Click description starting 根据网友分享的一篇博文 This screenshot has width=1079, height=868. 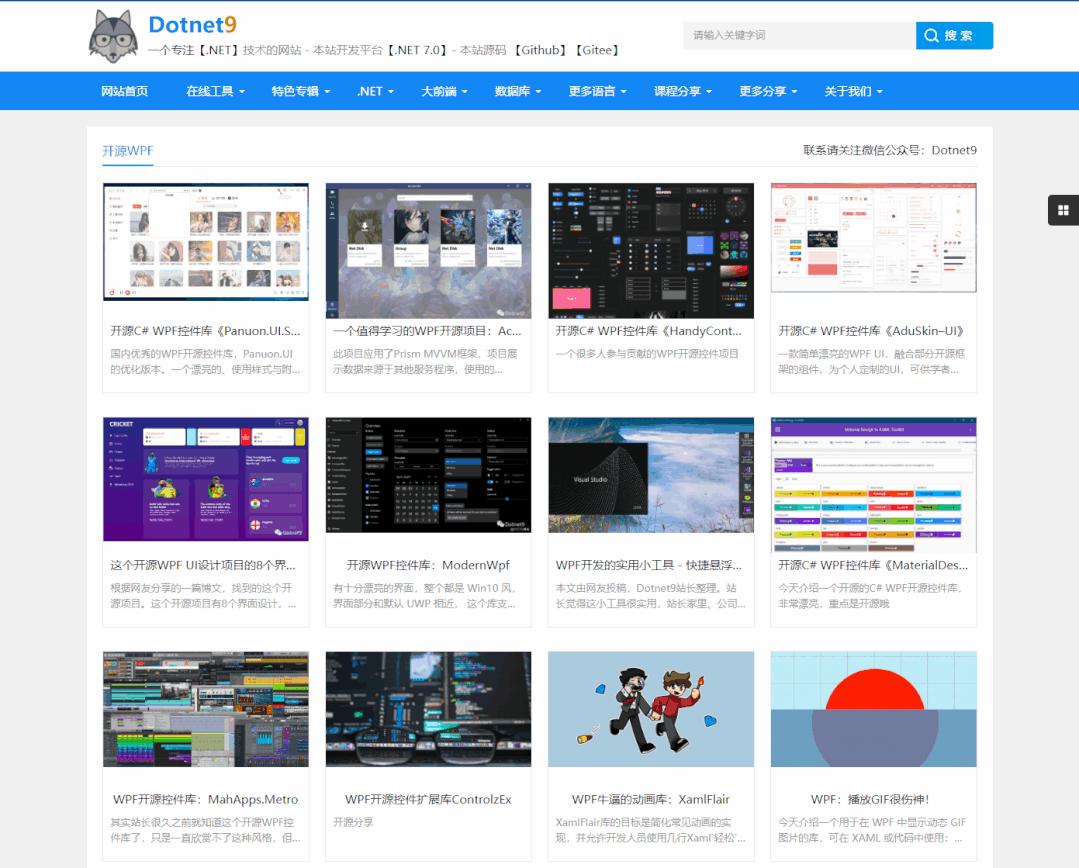pos(204,595)
